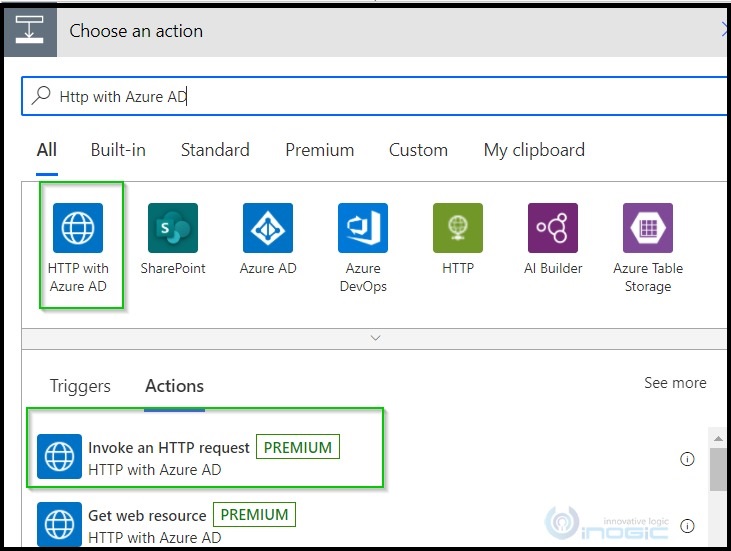Select the green HTTP connector icon

pos(458,228)
